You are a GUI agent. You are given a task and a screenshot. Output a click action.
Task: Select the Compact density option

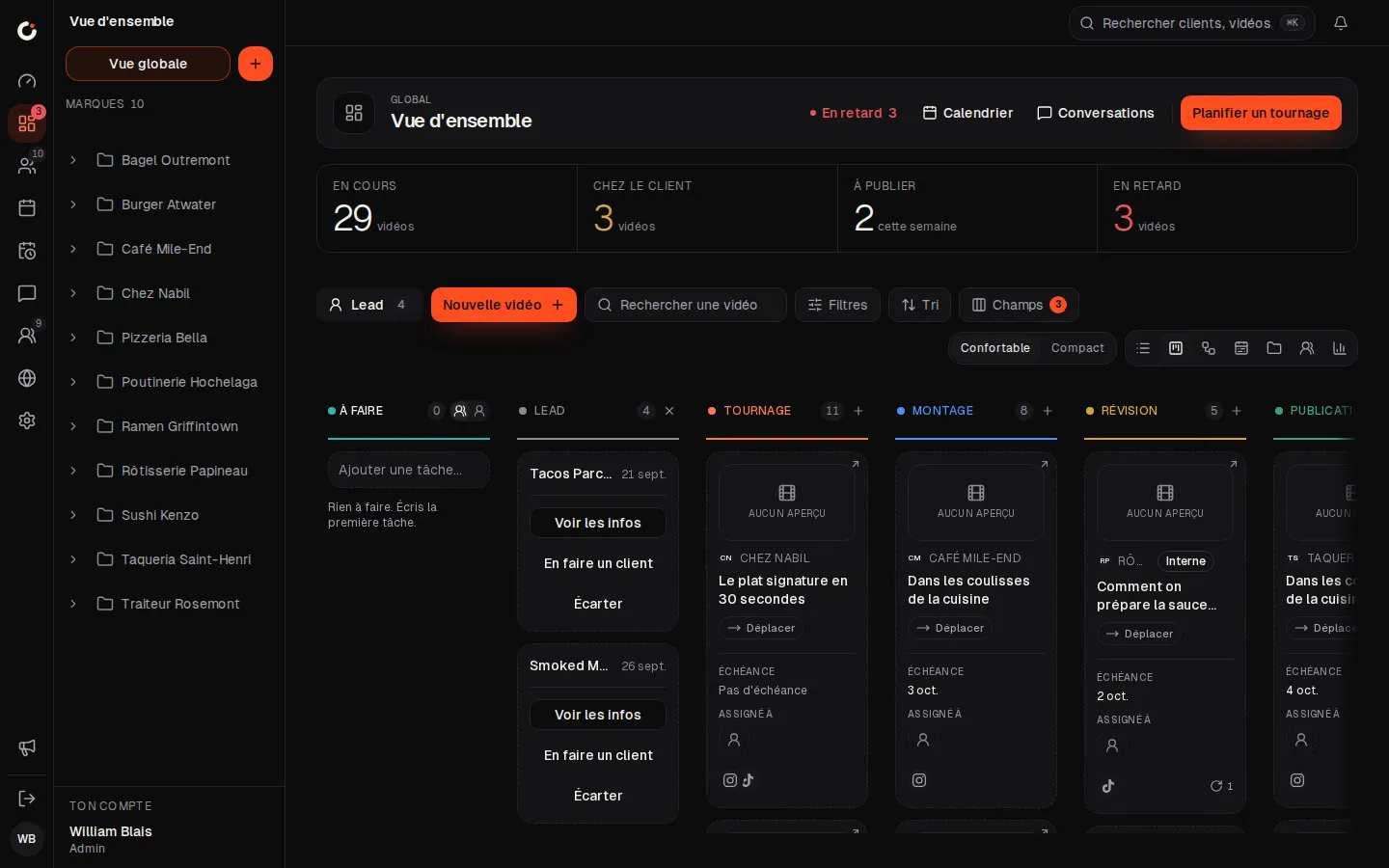pyautogui.click(x=1077, y=348)
